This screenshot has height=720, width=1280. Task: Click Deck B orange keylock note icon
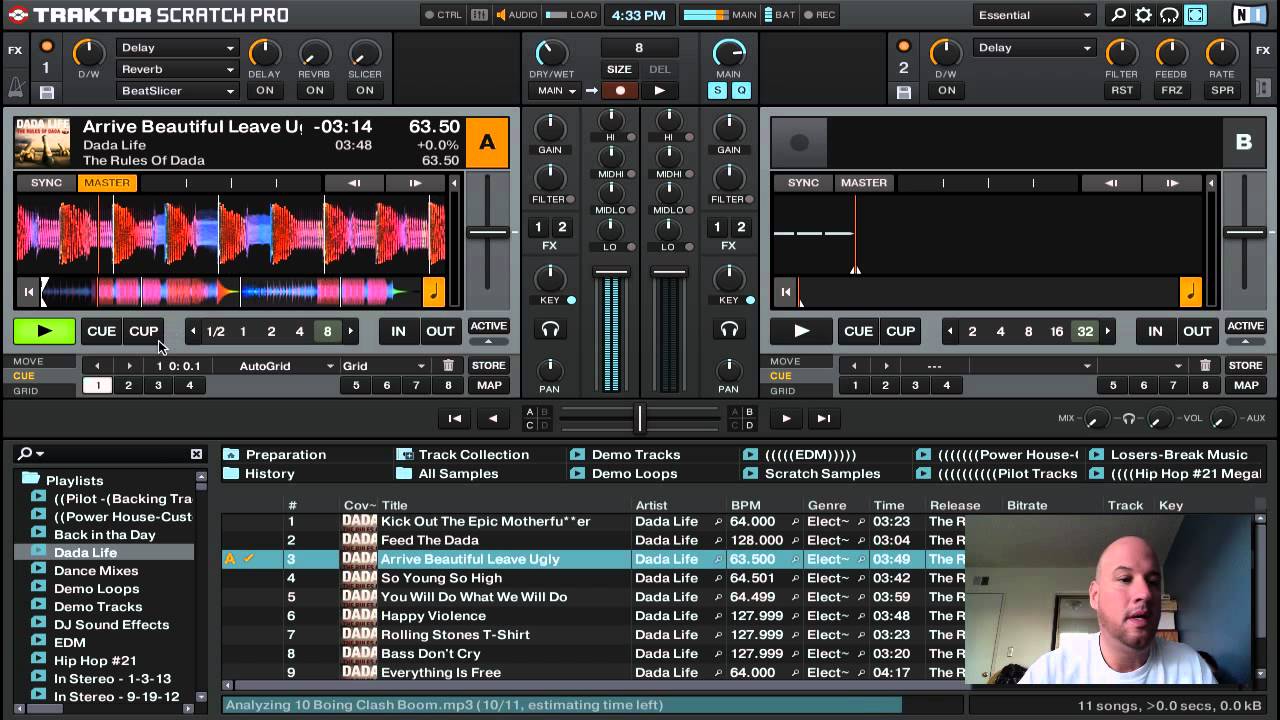pyautogui.click(x=1190, y=292)
